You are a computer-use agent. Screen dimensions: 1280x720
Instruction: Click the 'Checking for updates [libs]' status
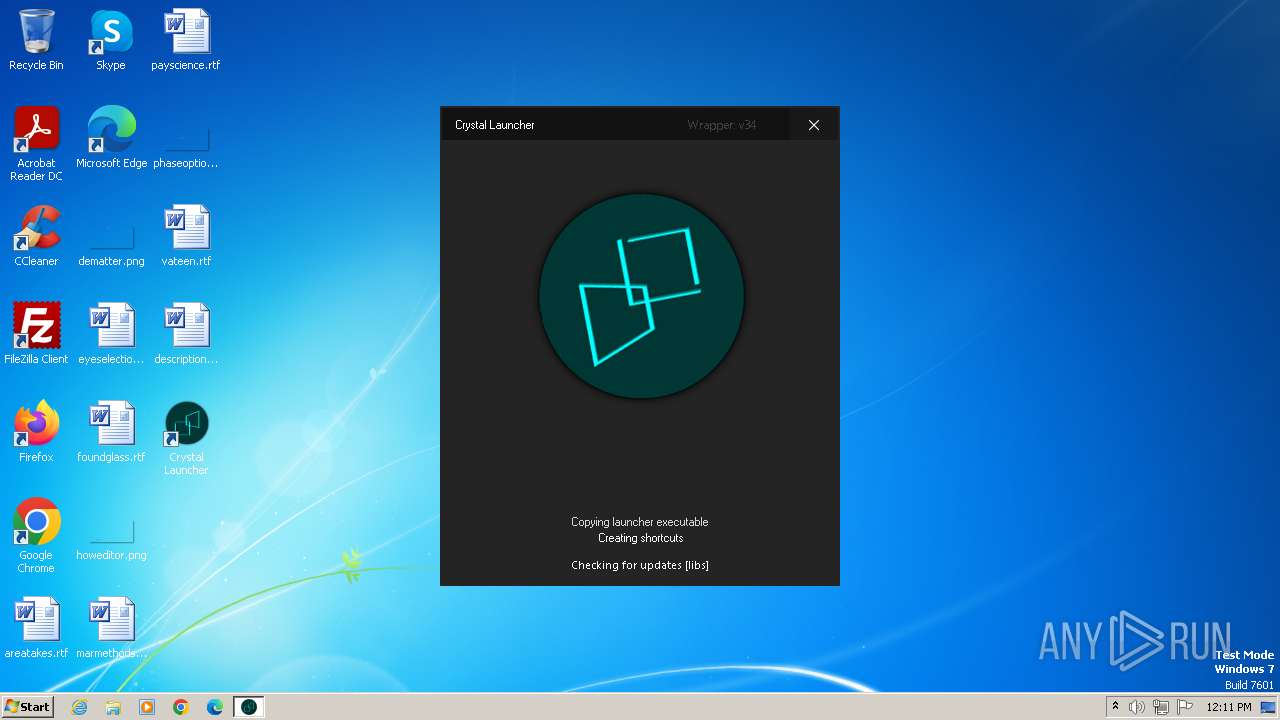640,565
